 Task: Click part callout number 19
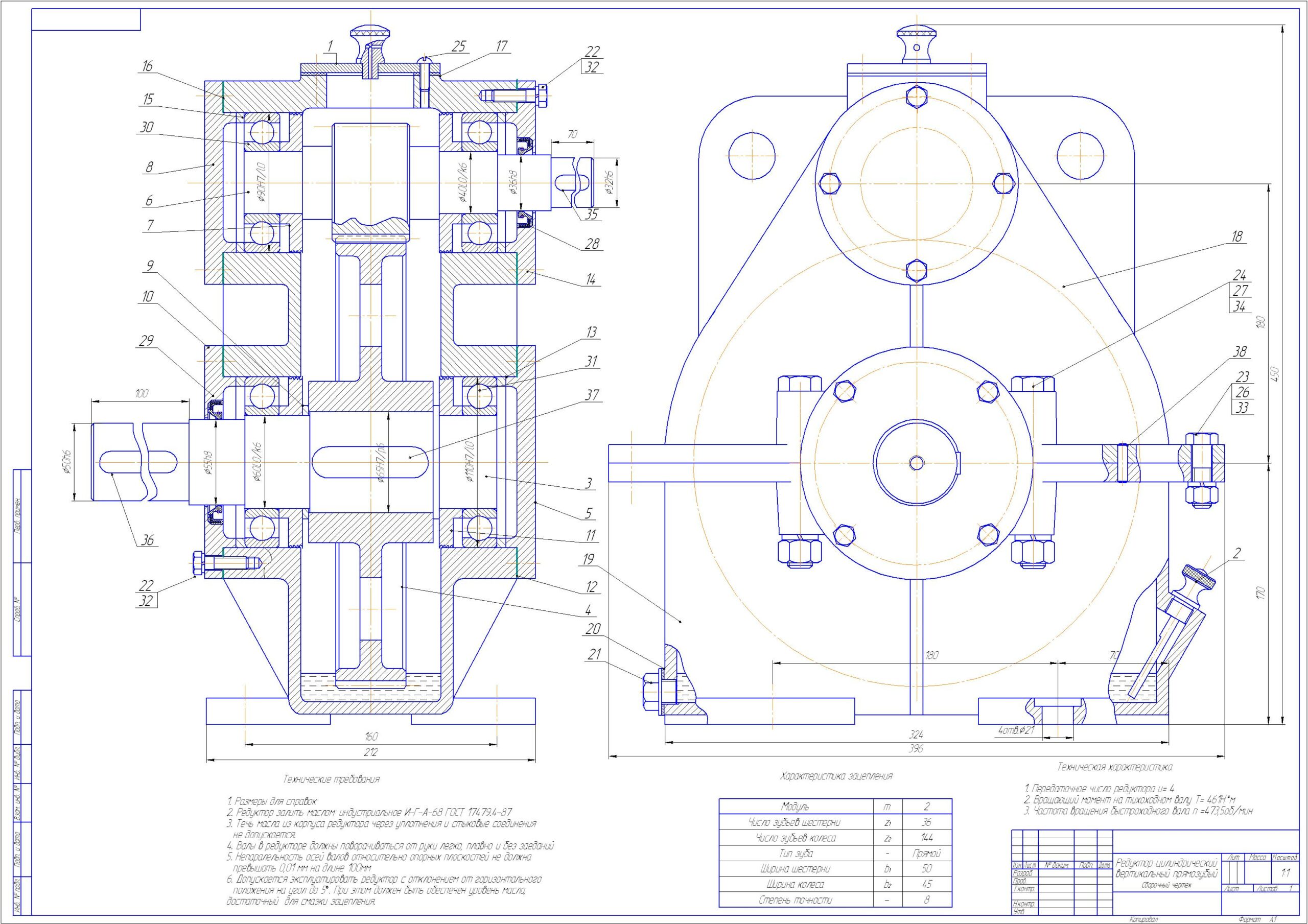click(588, 559)
